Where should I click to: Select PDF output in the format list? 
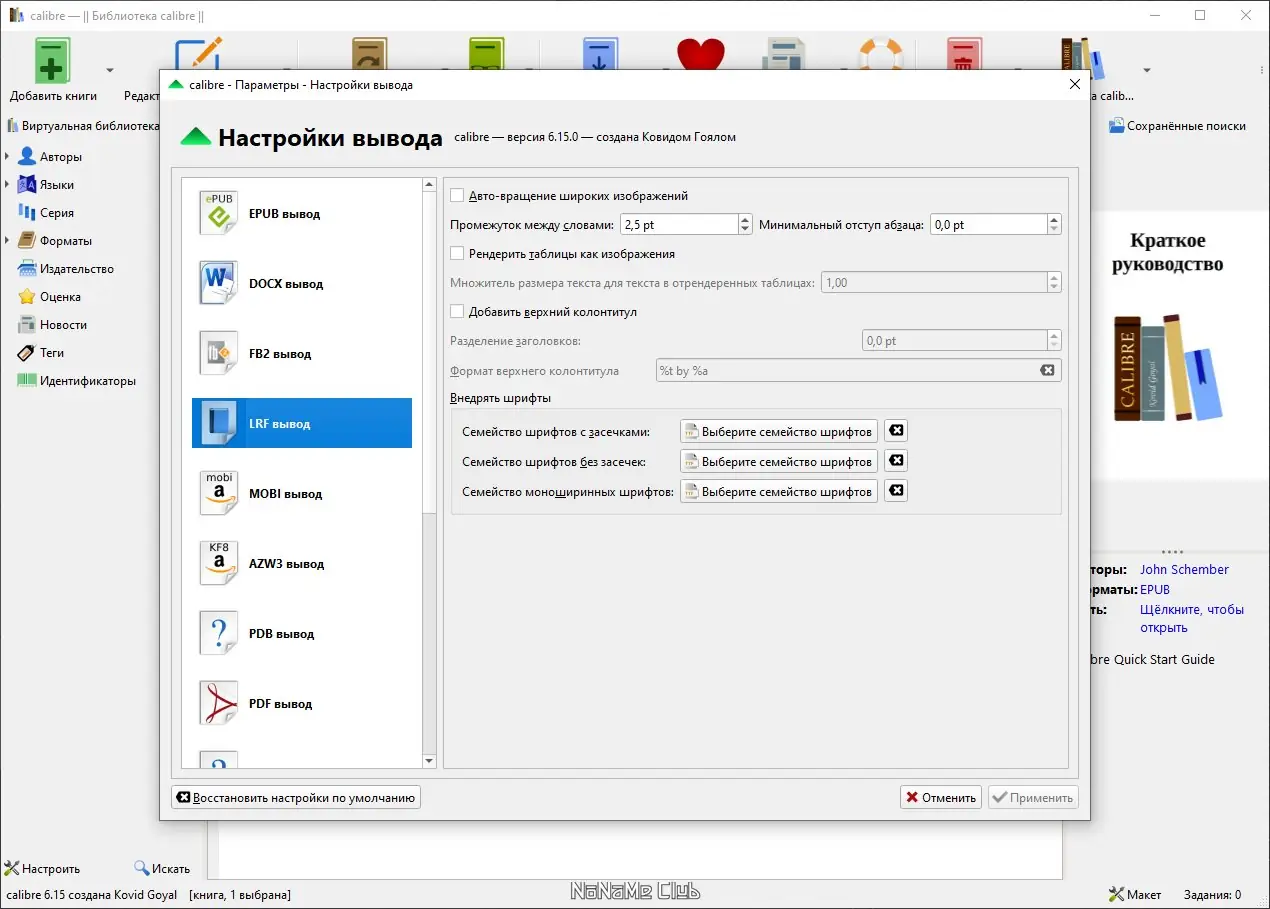click(x=302, y=704)
